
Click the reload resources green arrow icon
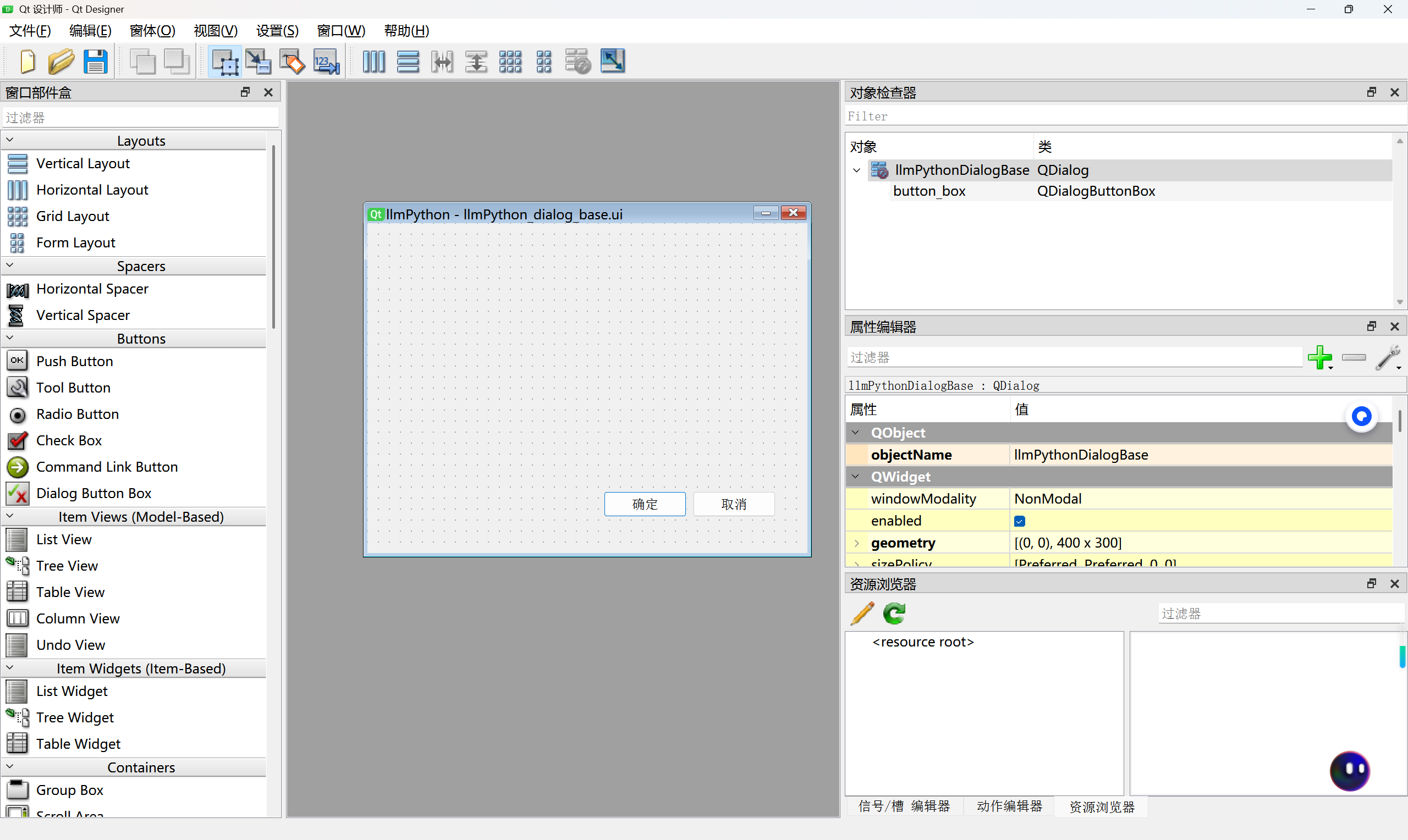click(x=894, y=613)
